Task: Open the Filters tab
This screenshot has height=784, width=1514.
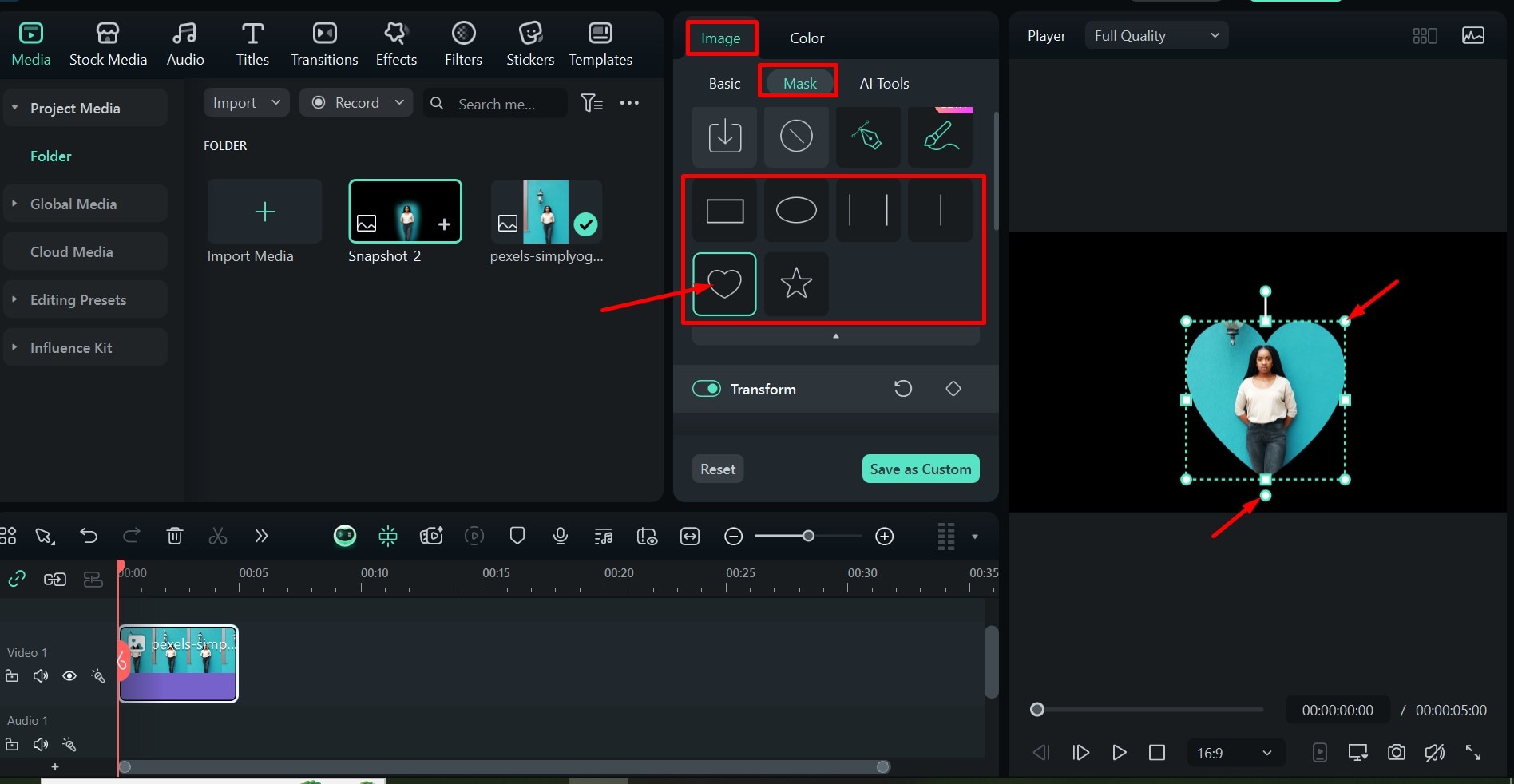Action: tap(463, 44)
